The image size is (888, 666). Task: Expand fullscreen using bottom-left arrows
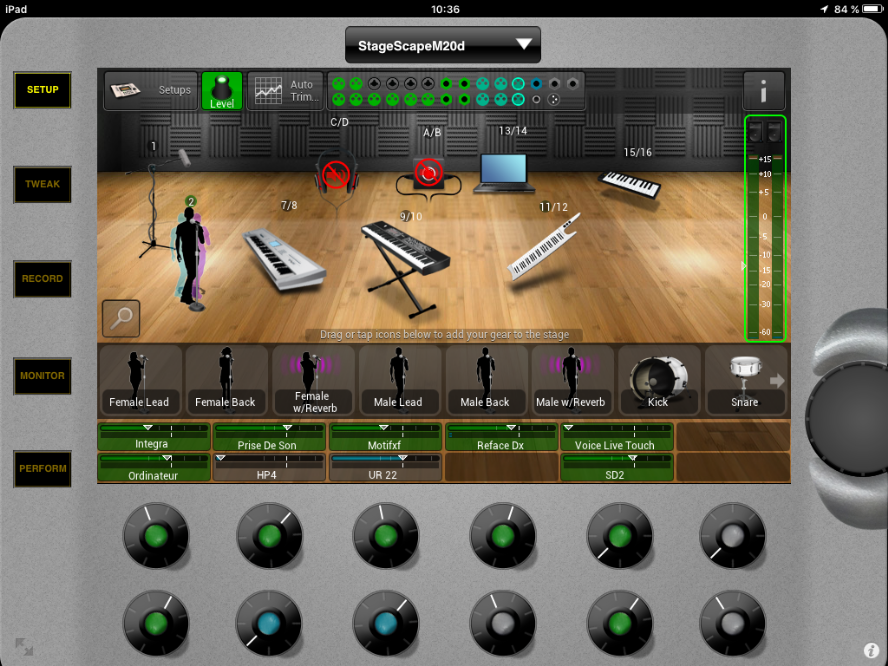(24, 647)
